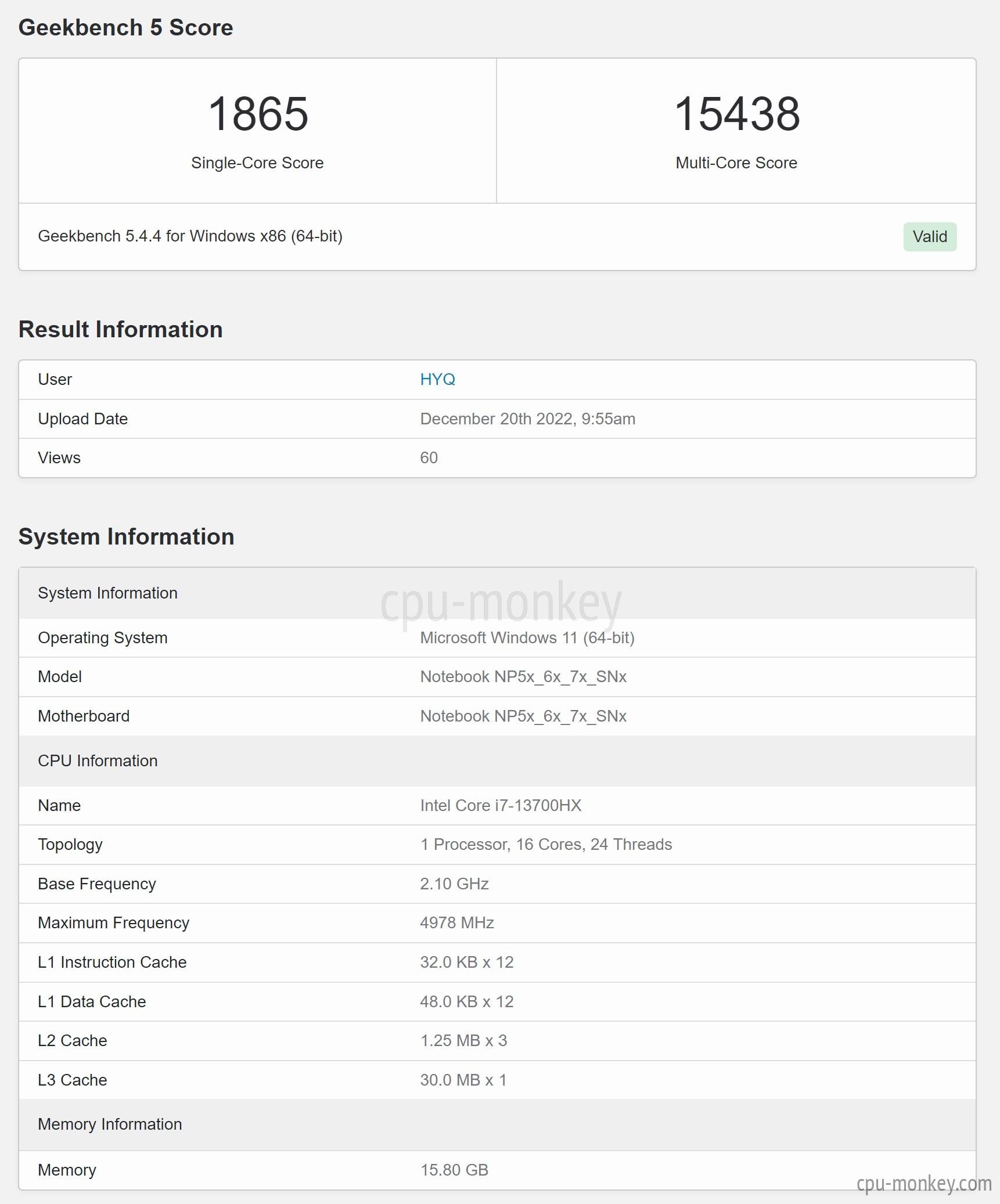Click the Operating System label
Image resolution: width=1000 pixels, height=1204 pixels.
[102, 637]
